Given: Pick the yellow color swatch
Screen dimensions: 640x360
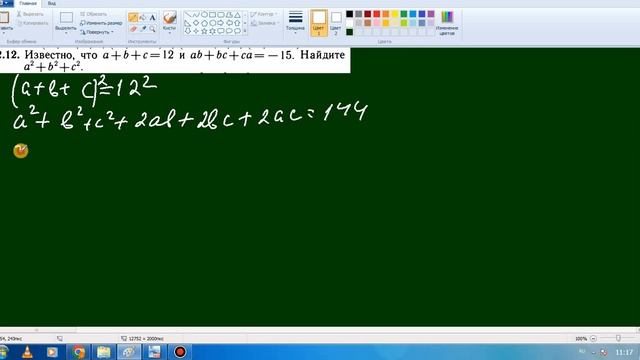Looking at the screenshot, I should (395, 14).
